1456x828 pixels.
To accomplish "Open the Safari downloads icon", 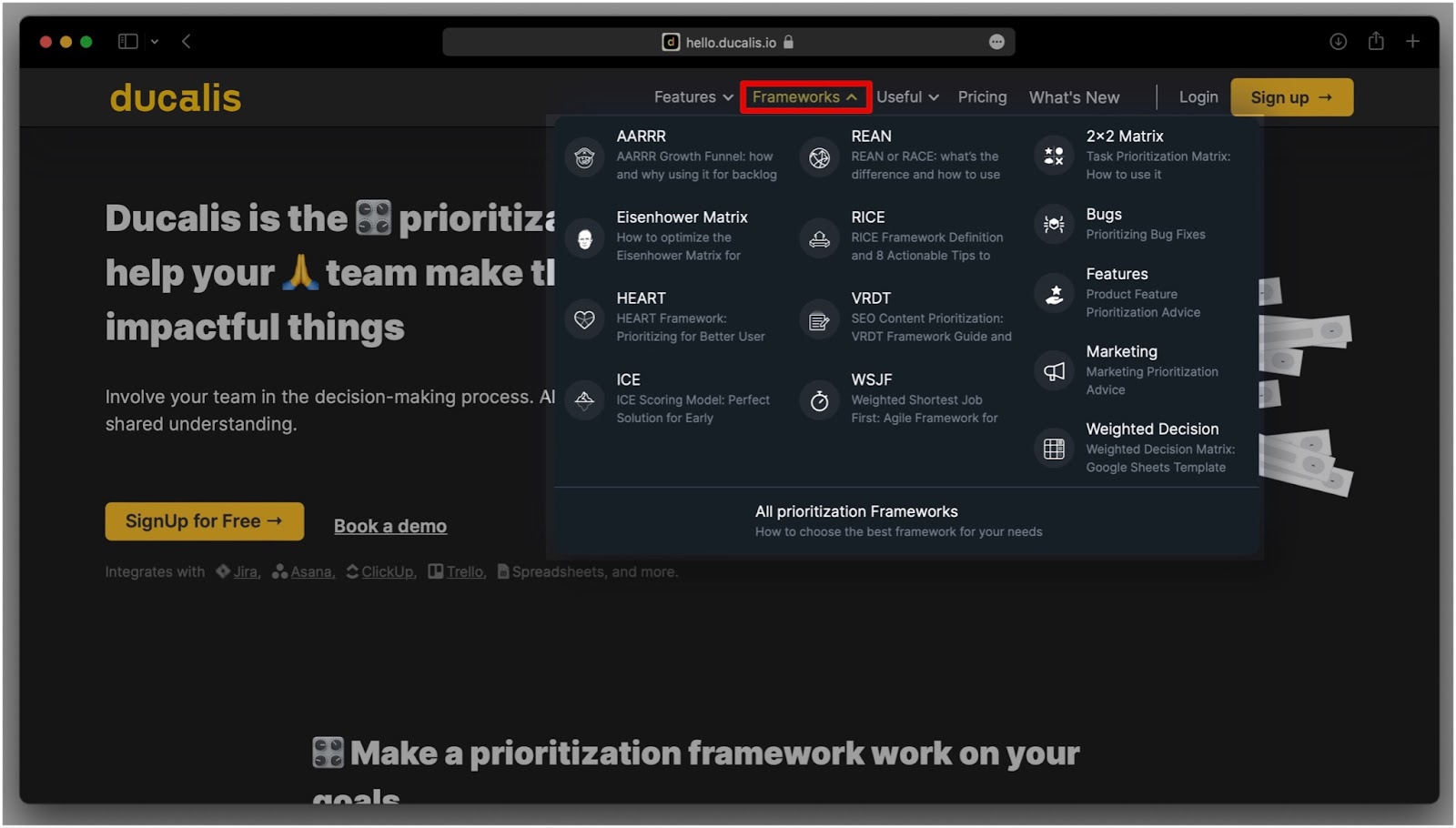I will [1338, 41].
